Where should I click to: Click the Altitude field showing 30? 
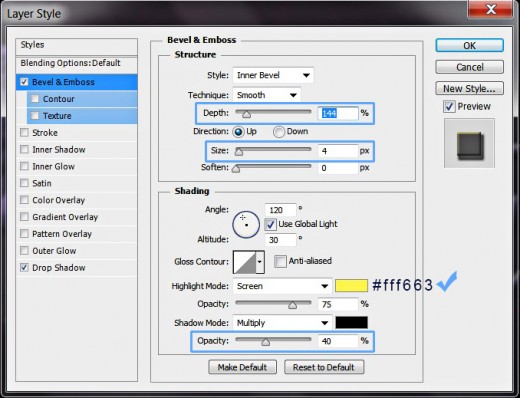[280, 240]
